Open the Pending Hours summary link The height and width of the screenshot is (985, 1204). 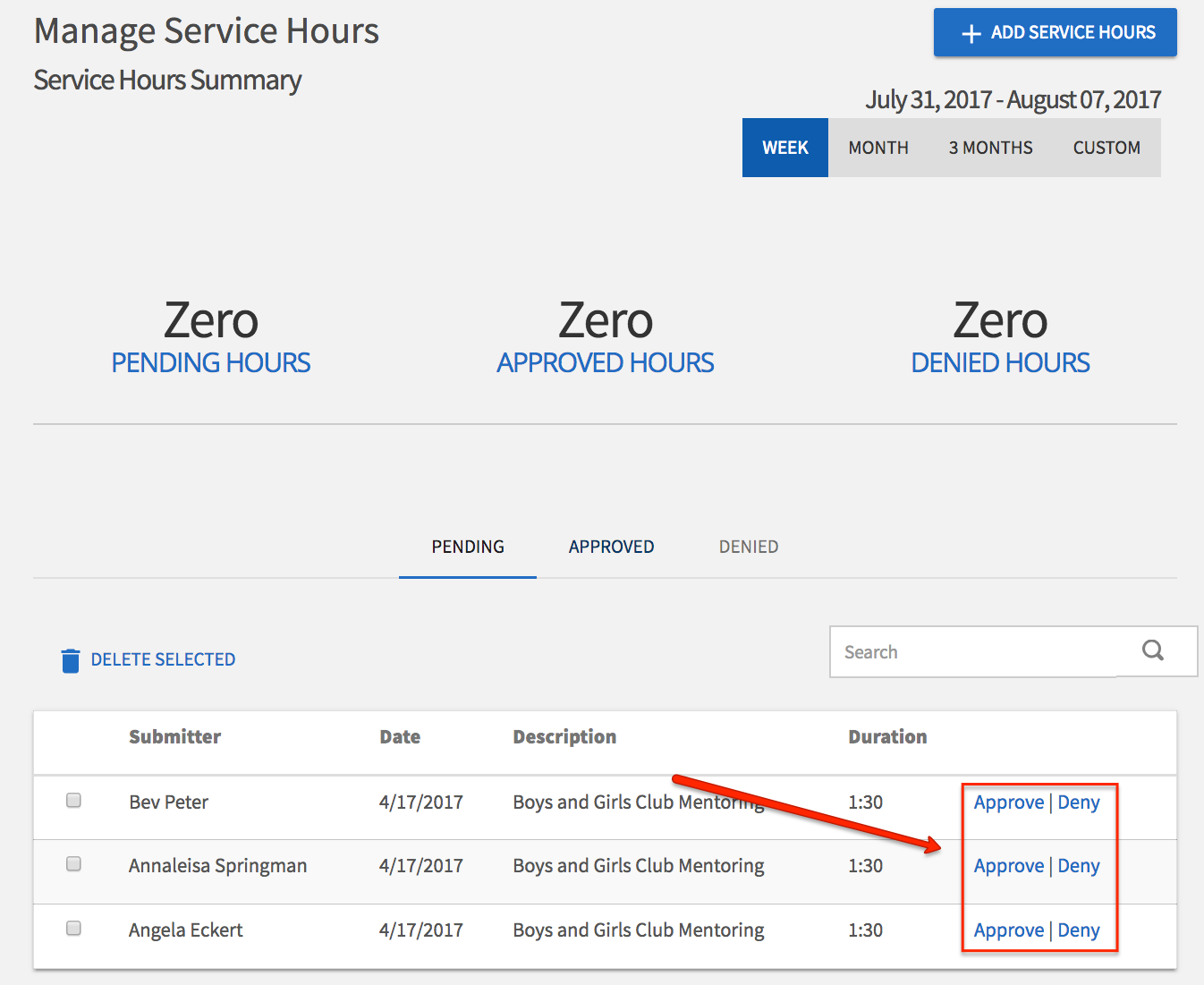pyautogui.click(x=211, y=362)
